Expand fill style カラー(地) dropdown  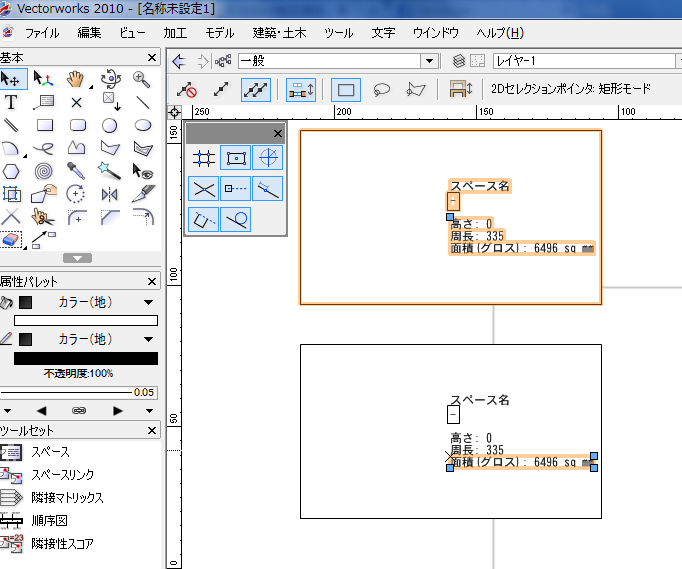tap(149, 303)
